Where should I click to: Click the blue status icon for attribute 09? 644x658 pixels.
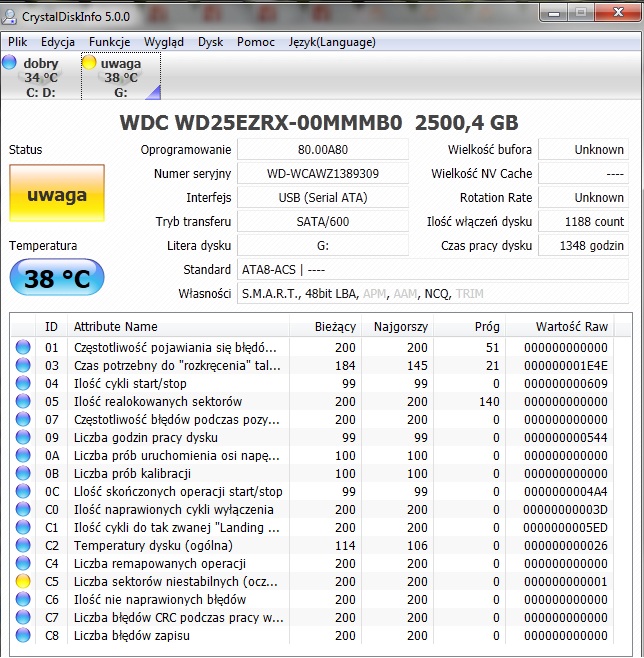[23, 438]
